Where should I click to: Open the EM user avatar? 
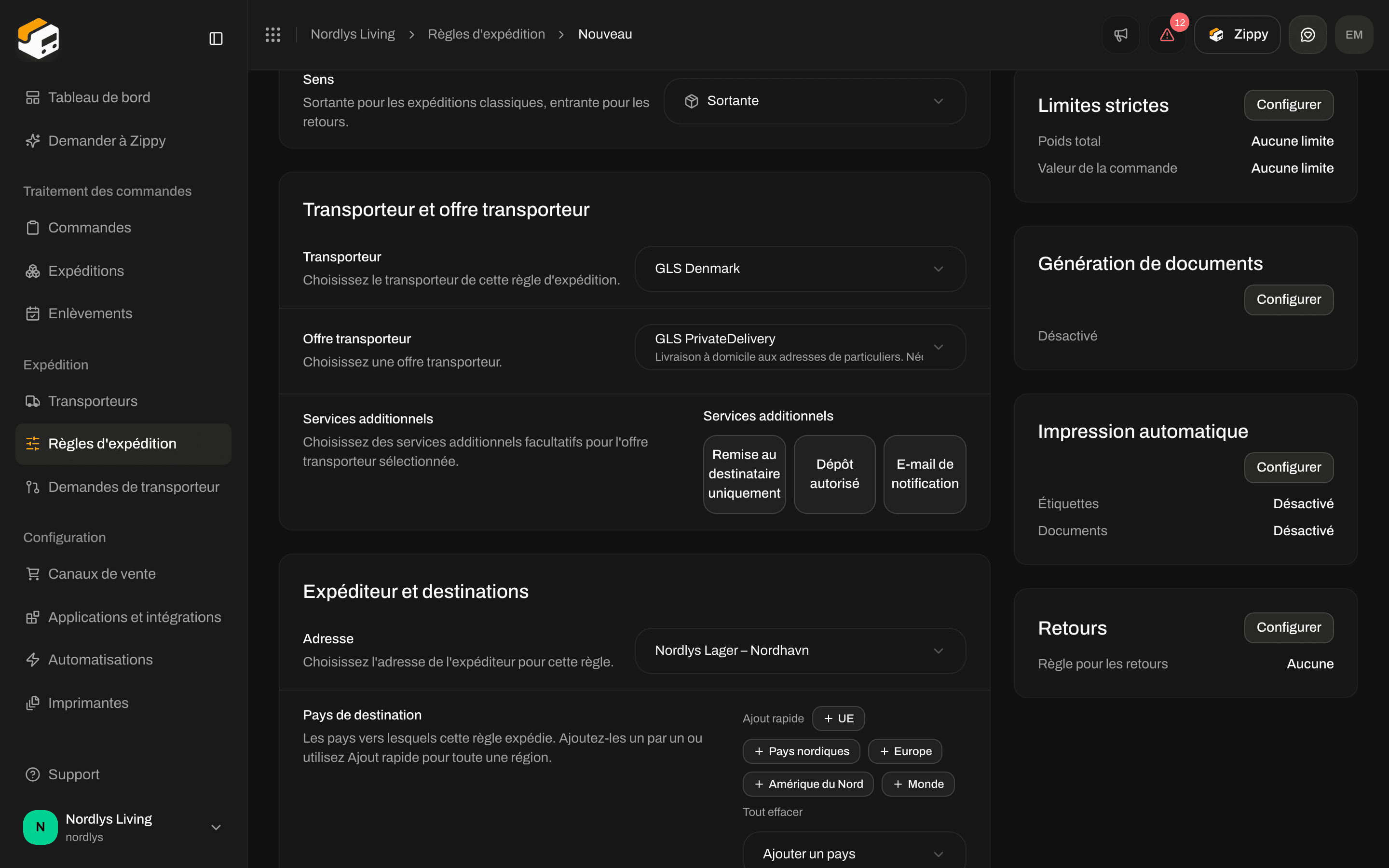[1353, 34]
